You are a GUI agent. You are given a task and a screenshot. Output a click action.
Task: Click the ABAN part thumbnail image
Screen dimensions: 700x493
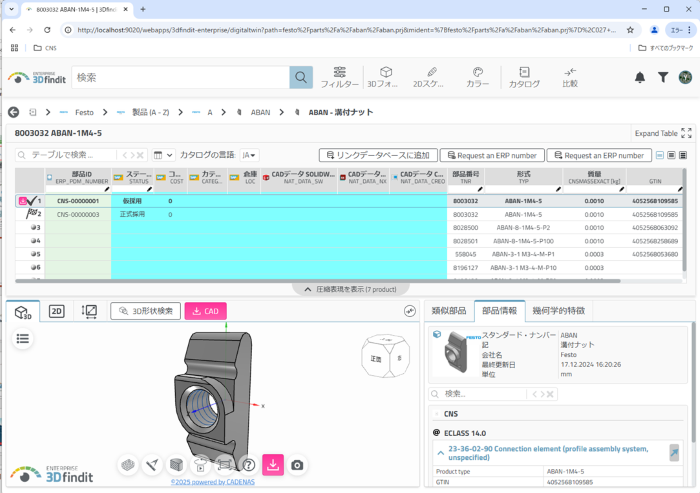(x=457, y=352)
